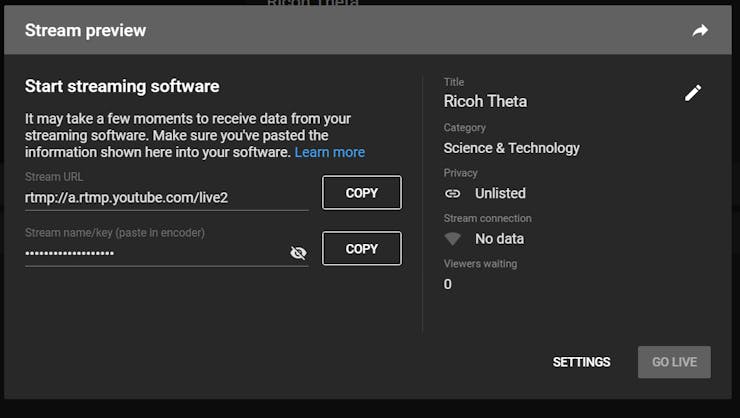Copy the stream name/key
Viewport: 740px width, 418px height.
[361, 249]
